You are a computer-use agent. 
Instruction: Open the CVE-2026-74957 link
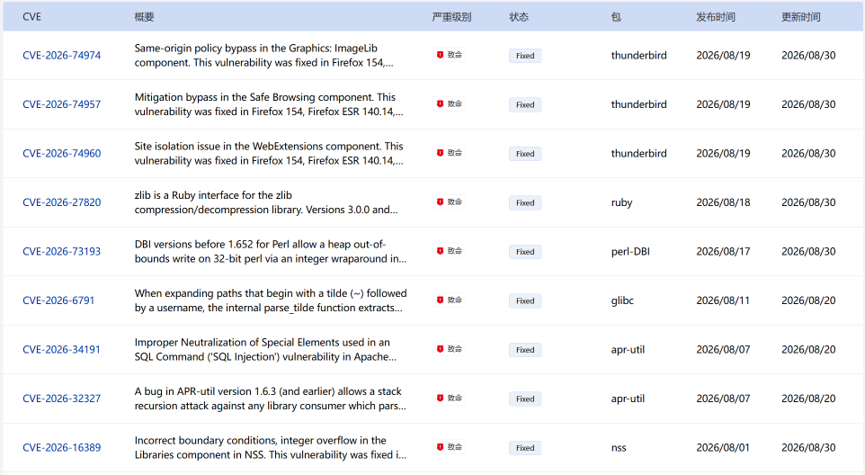[61, 104]
